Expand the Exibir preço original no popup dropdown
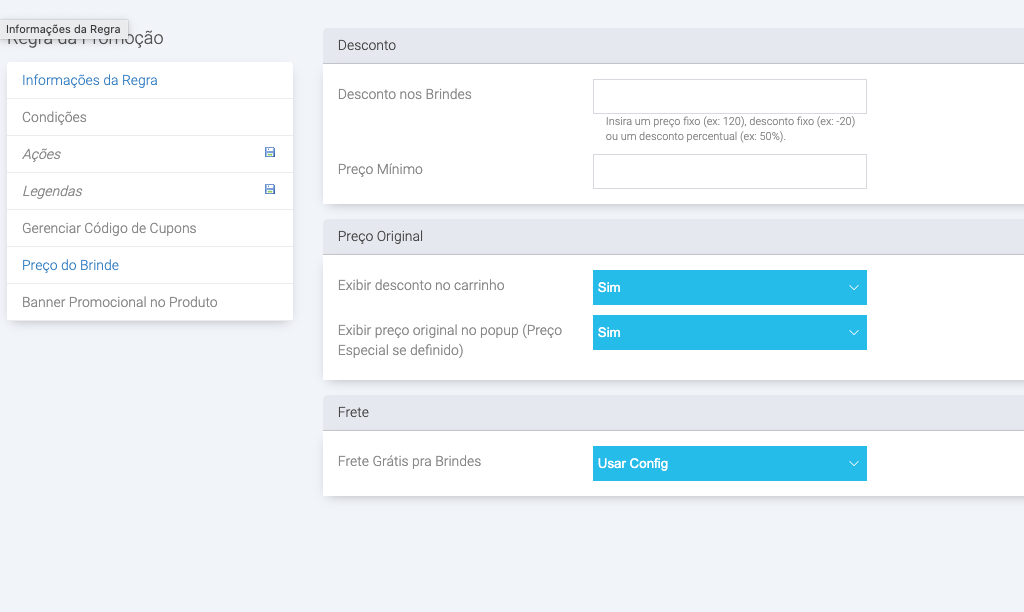Viewport: 1024px width, 612px height. tap(729, 333)
